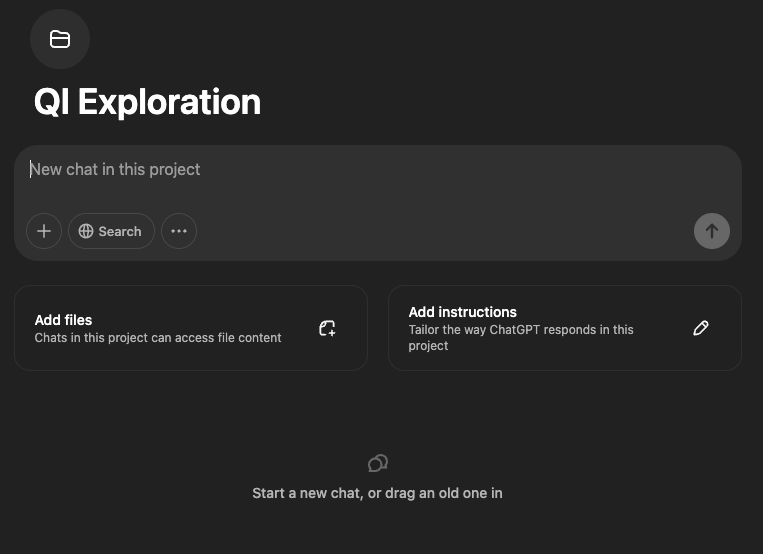Click 'Chats in this project can access file content'
Image resolution: width=763 pixels, height=554 pixels.
pyautogui.click(x=158, y=338)
